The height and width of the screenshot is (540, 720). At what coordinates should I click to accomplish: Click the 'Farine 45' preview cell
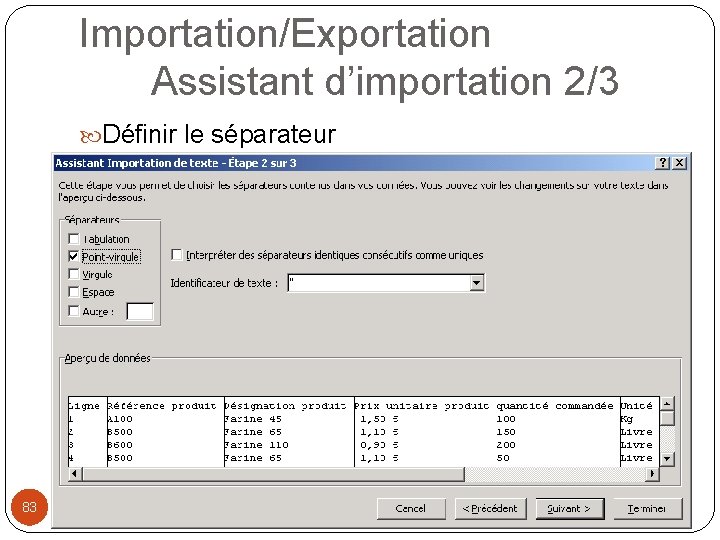(253, 419)
